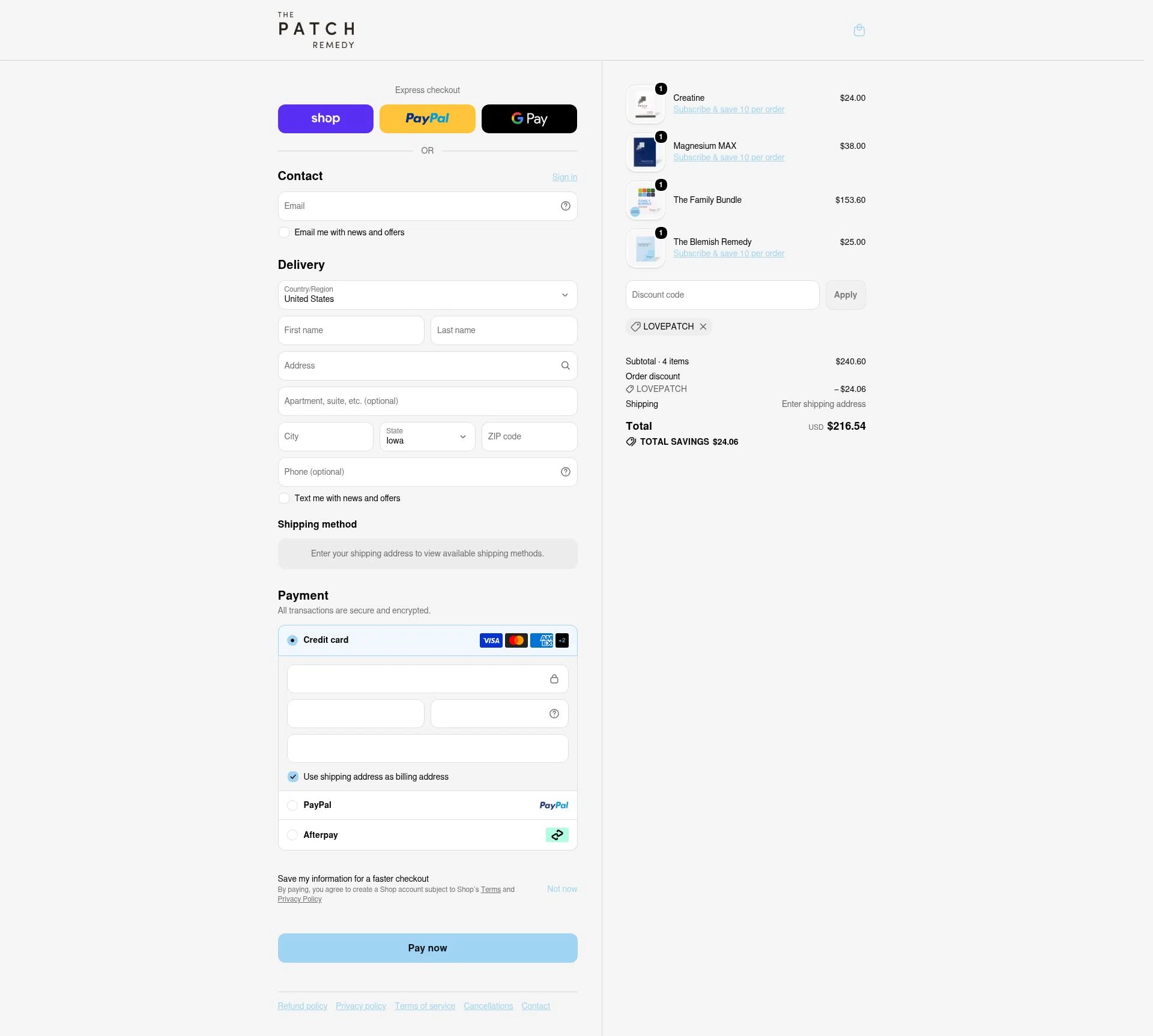Open the shopping bag cart icon
Image resolution: width=1153 pixels, height=1036 pixels.
tap(859, 30)
